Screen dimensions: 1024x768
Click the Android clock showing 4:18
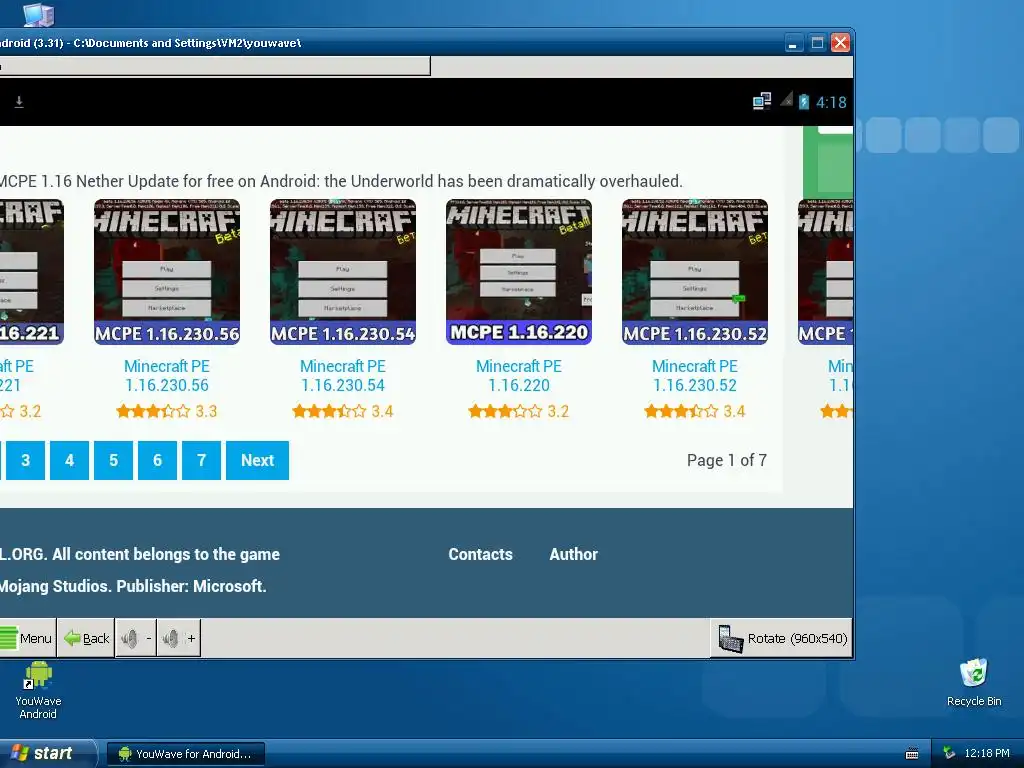click(831, 103)
